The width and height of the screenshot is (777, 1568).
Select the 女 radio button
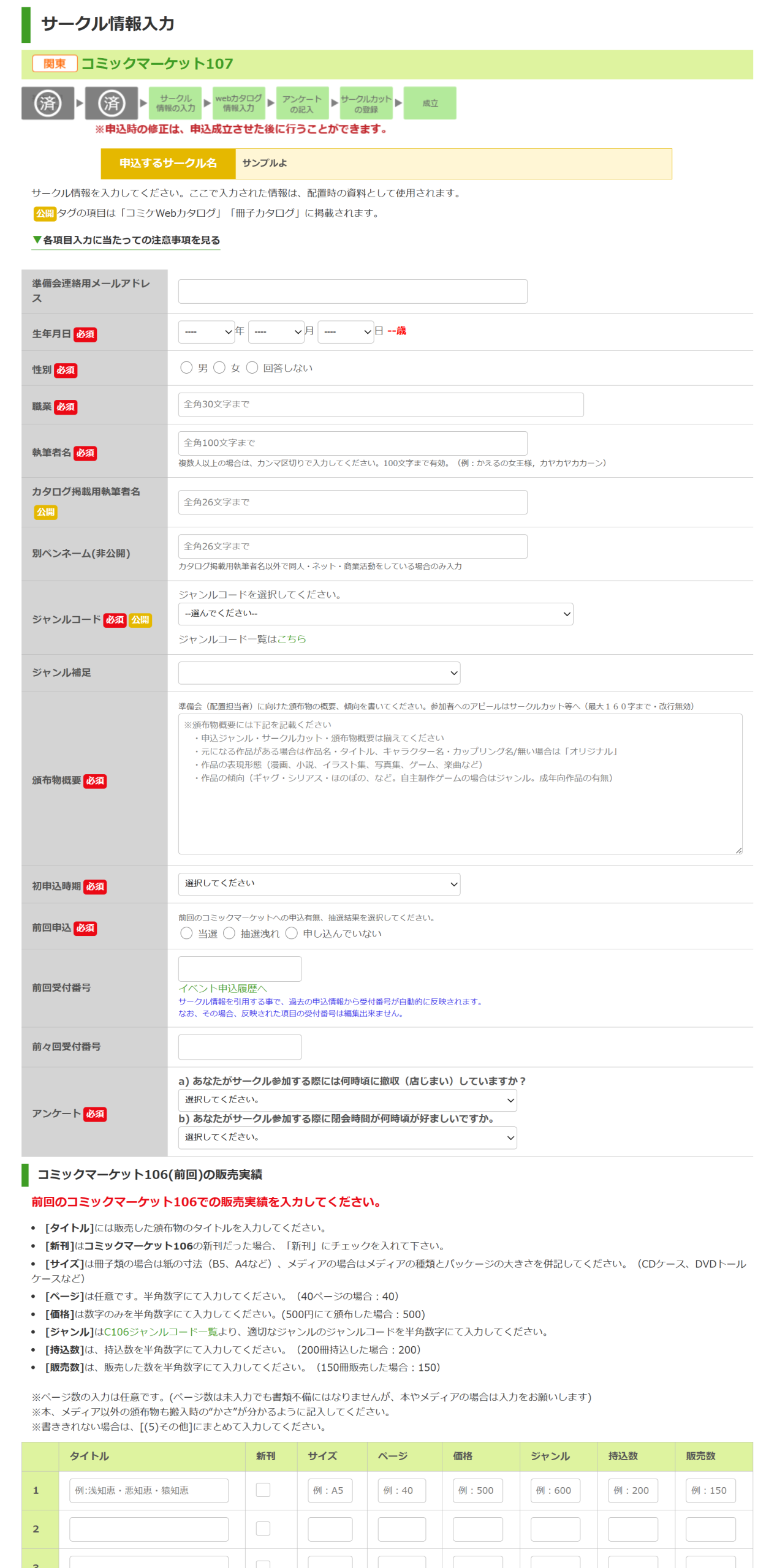tap(219, 367)
